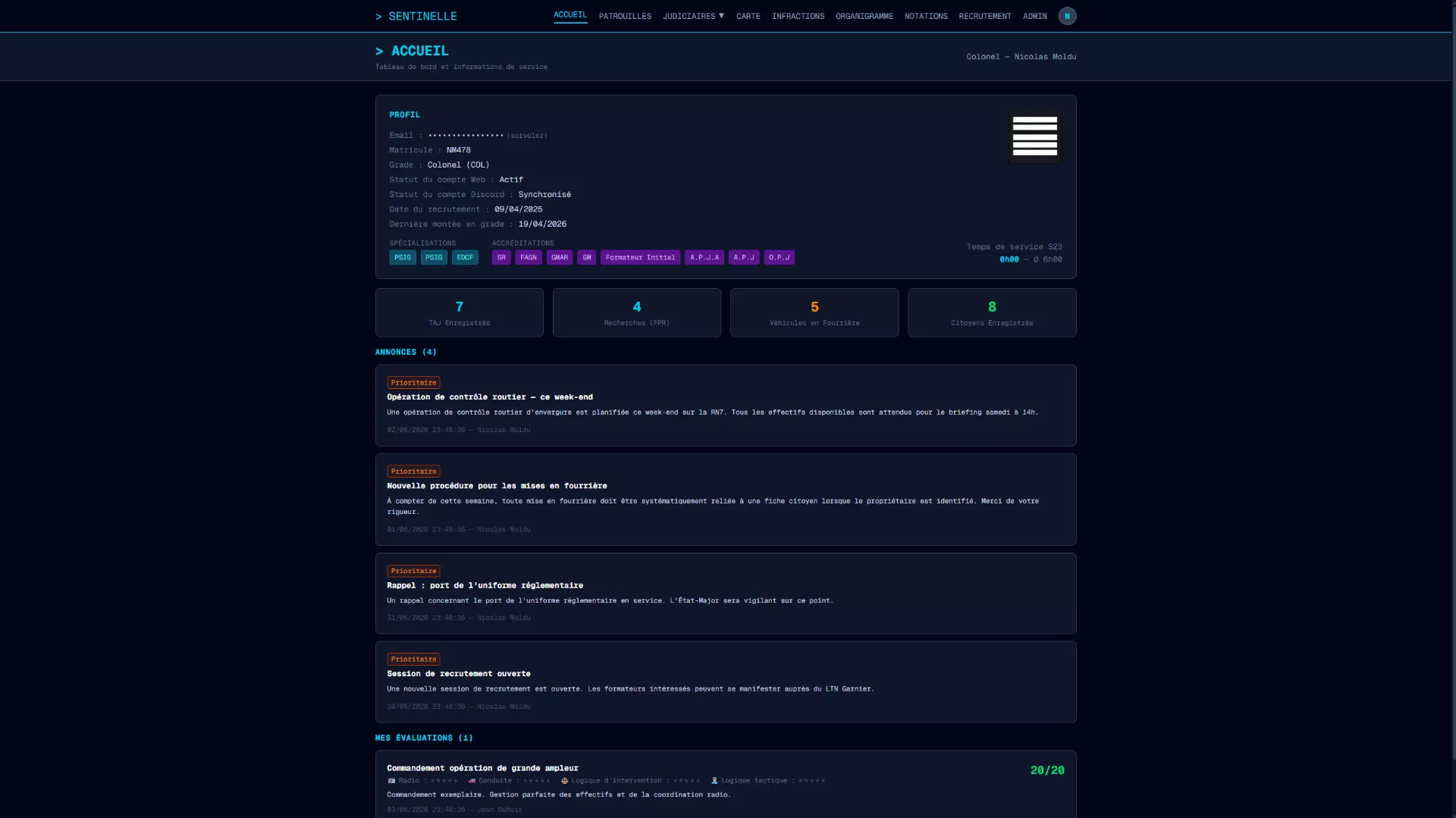The height and width of the screenshot is (818, 1456).
Task: Click the EDCF specialization badge
Action: 465,258
